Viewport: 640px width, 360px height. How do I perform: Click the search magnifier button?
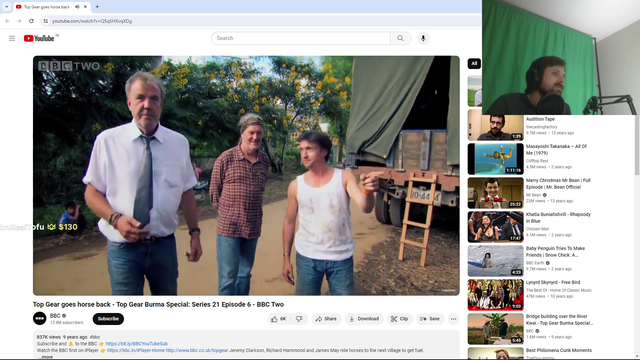click(400, 38)
